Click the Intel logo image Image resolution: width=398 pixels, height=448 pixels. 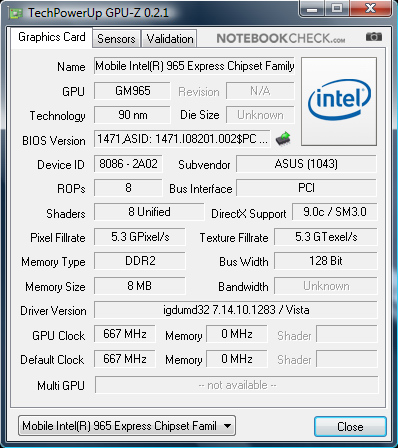click(x=339, y=101)
